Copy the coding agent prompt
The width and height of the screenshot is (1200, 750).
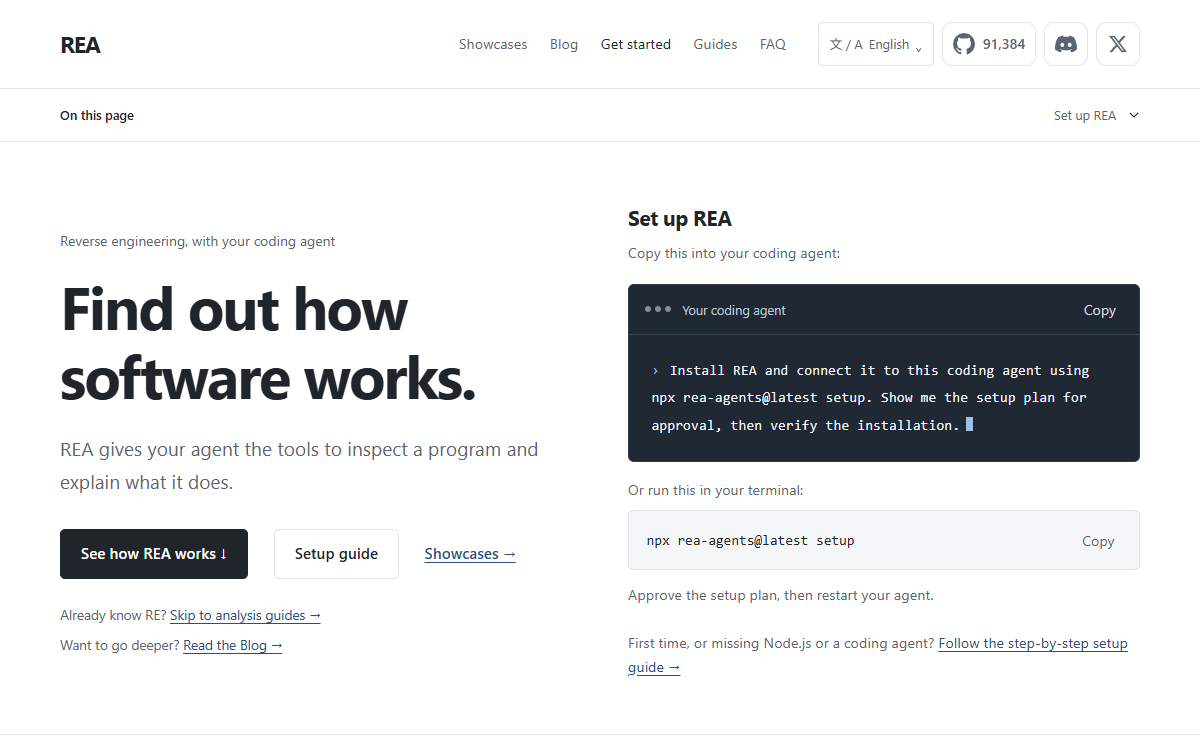click(1099, 310)
